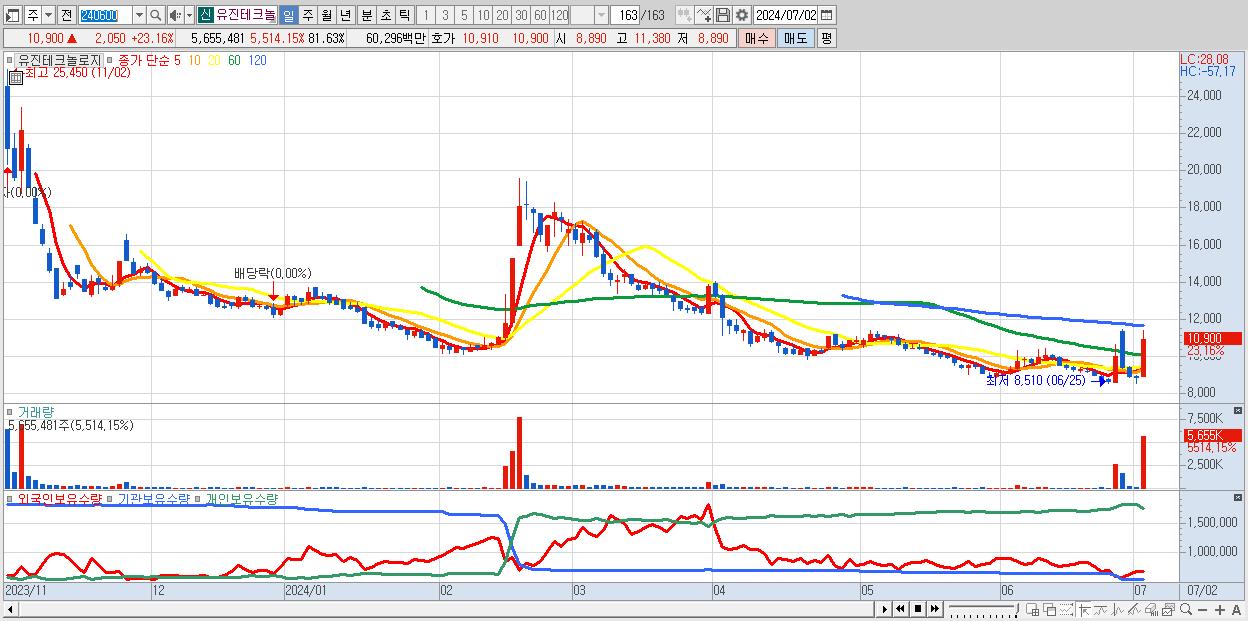Toggle the small square before 종가 단순 legend
The width and height of the screenshot is (1248, 621).
pos(110,60)
